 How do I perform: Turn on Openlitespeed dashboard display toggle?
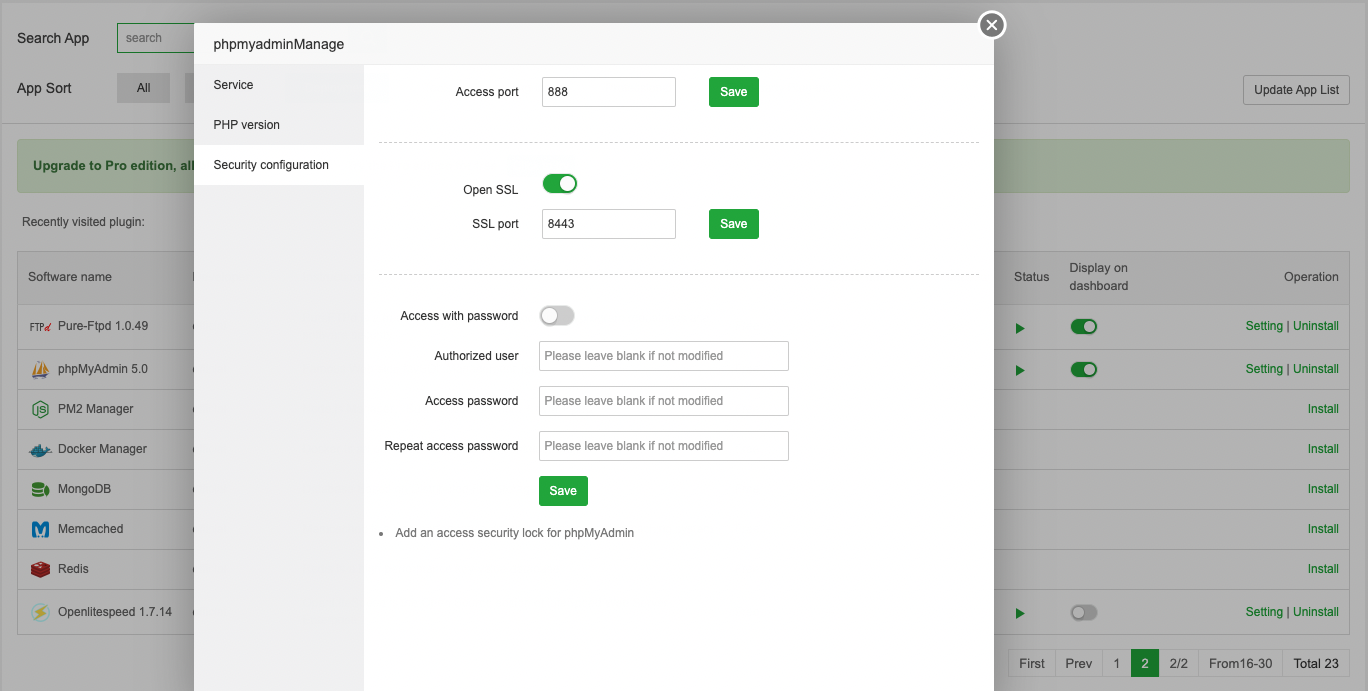click(x=1083, y=612)
